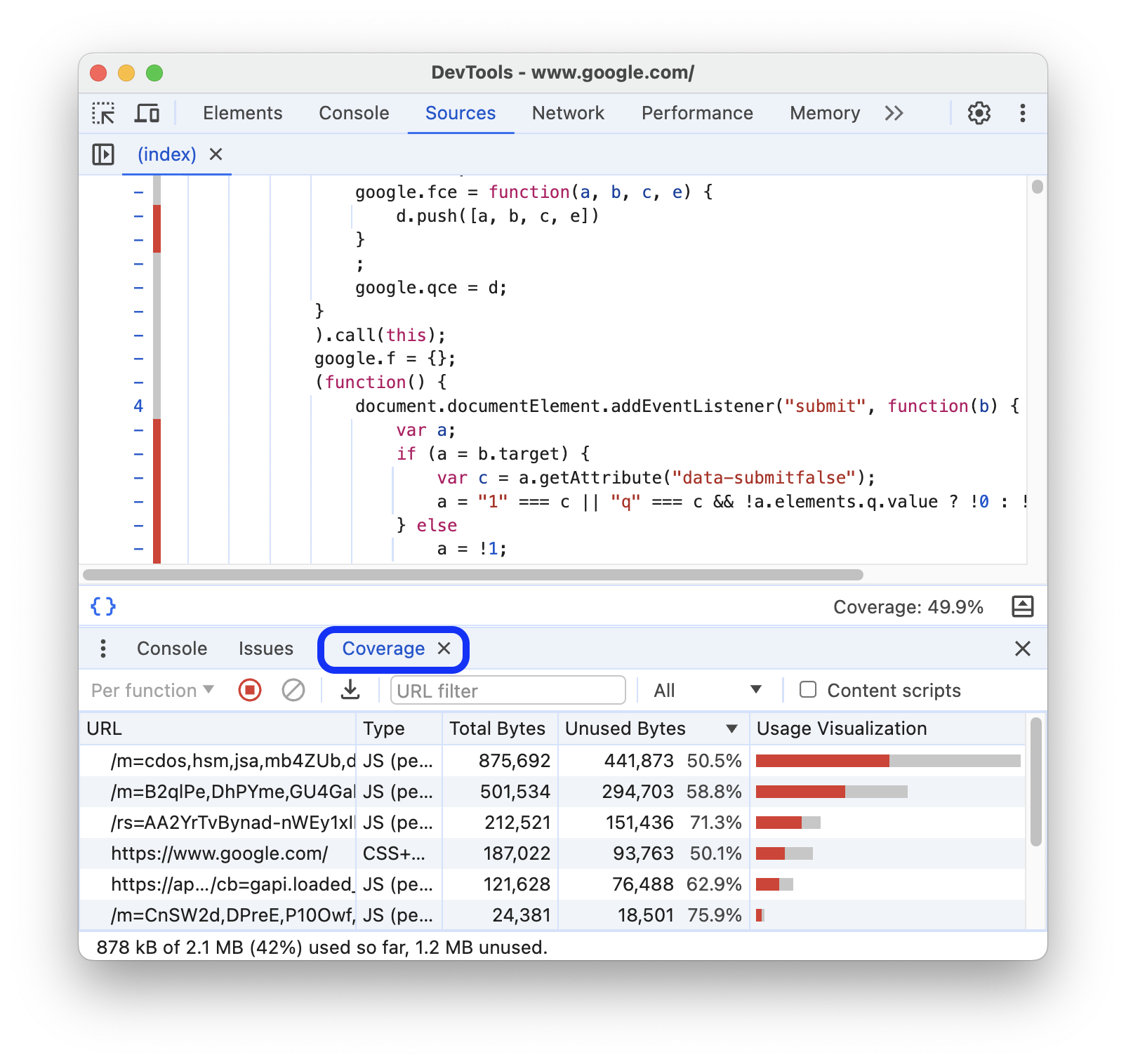Reveal hidden panels with the chevron arrows
The image size is (1126, 1064).
893,113
